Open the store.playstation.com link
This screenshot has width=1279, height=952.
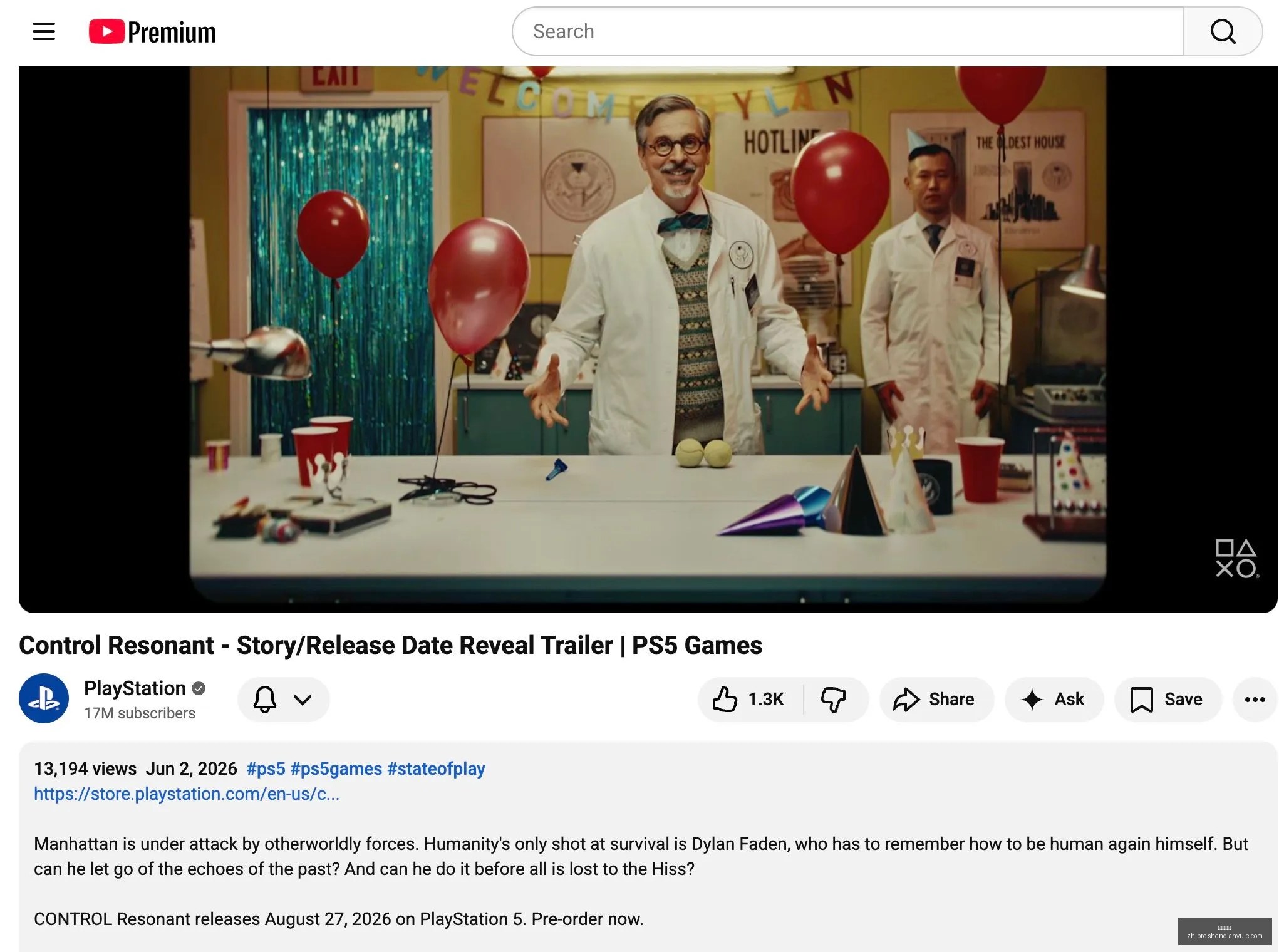[187, 794]
